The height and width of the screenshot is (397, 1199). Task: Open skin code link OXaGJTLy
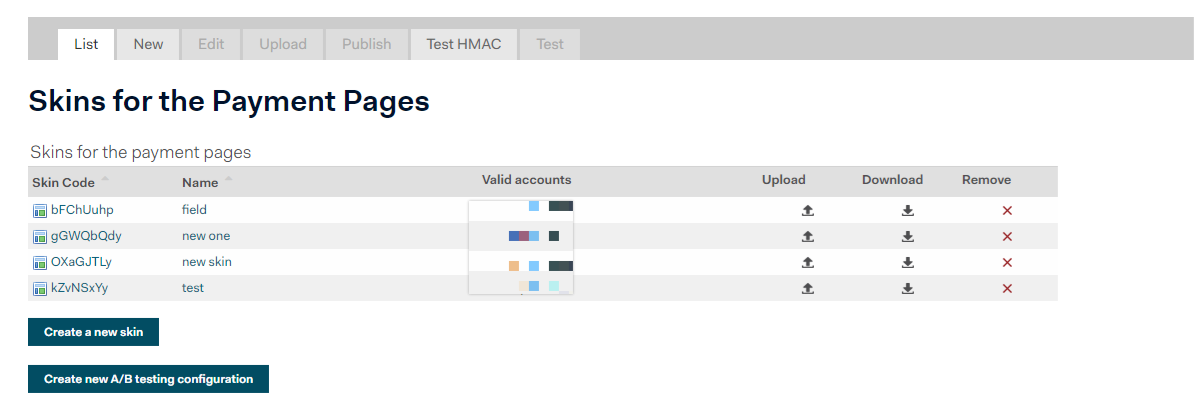click(81, 262)
